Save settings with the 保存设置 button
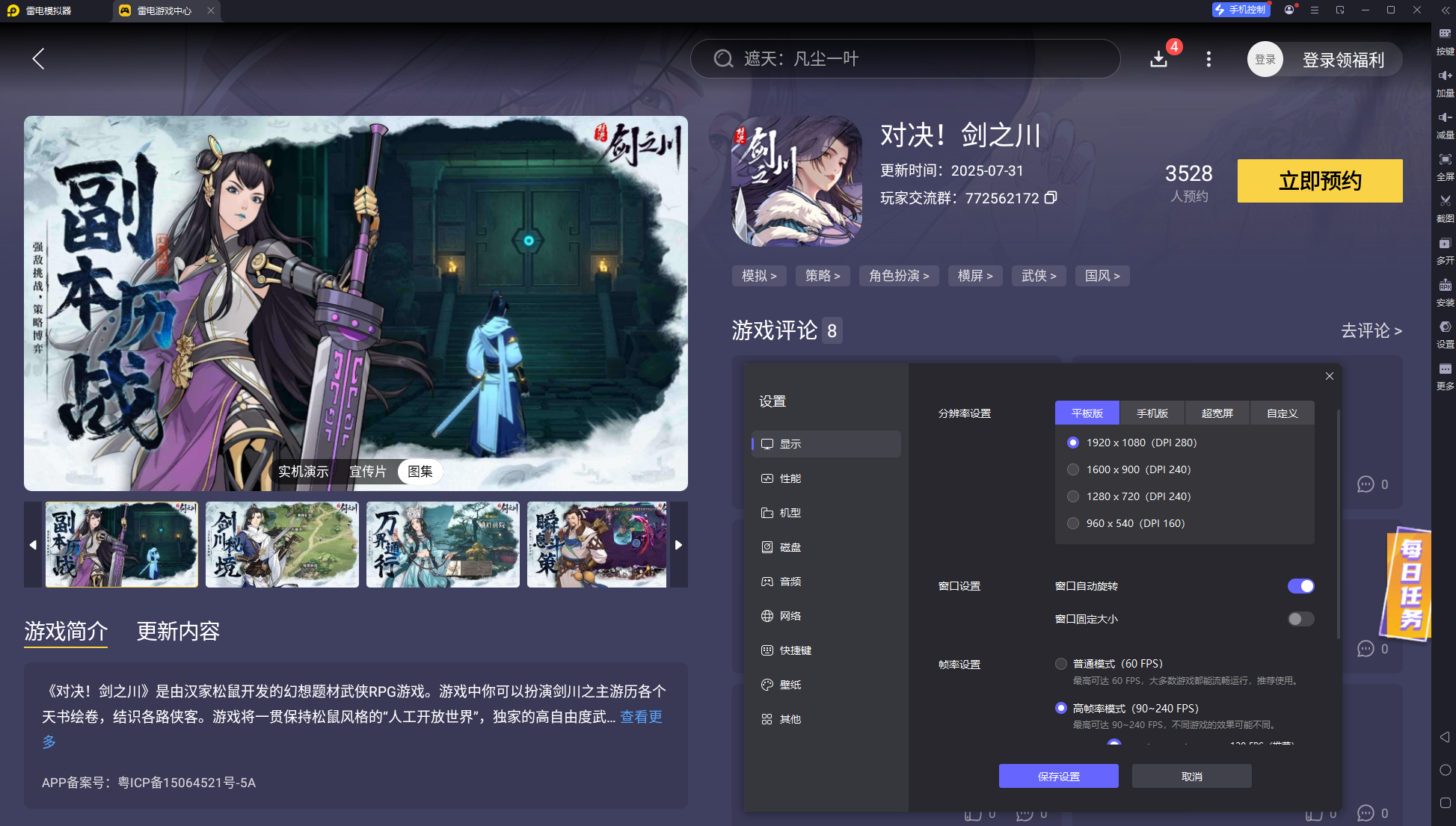 point(1058,776)
